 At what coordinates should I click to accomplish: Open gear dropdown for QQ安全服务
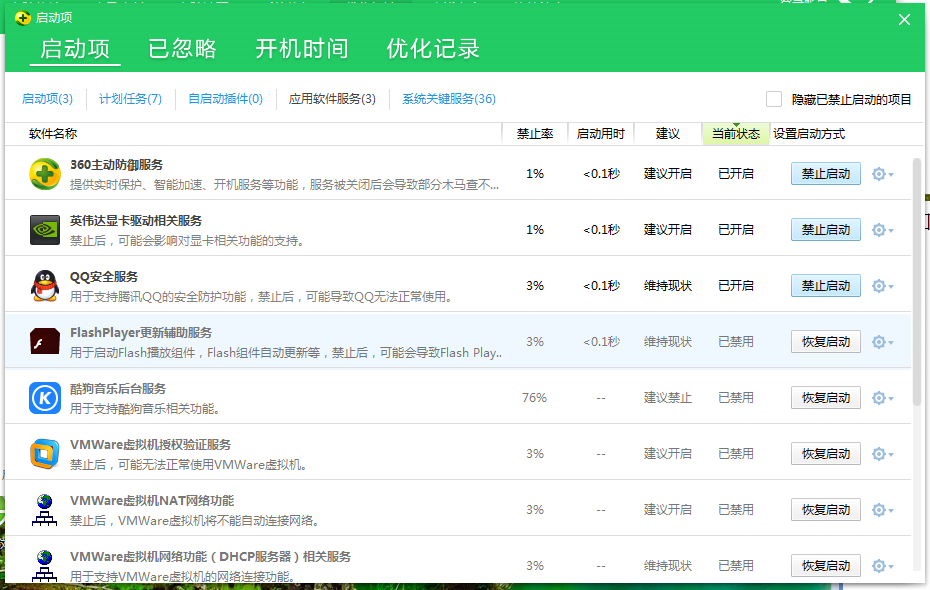point(882,286)
